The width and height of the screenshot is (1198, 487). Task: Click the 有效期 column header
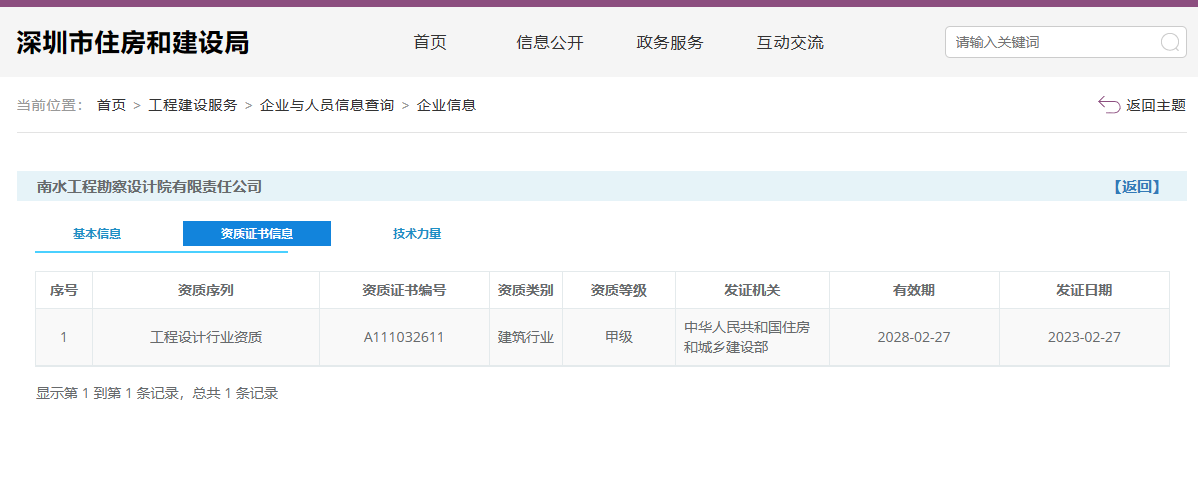914,290
